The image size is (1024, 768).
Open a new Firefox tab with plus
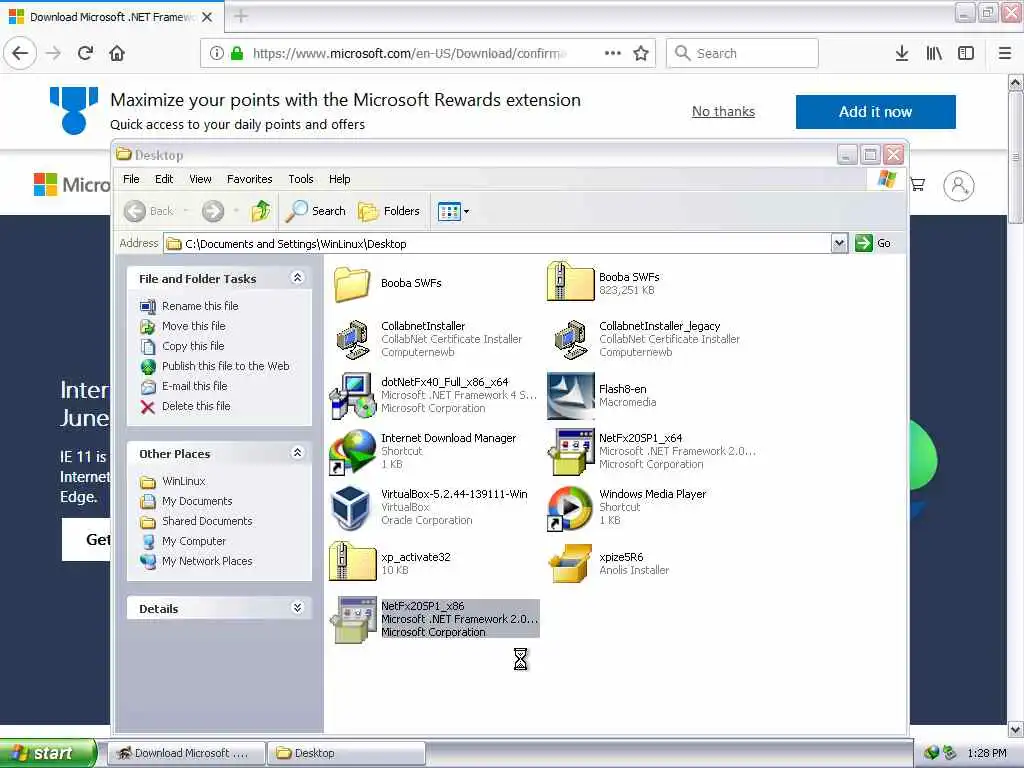(240, 16)
